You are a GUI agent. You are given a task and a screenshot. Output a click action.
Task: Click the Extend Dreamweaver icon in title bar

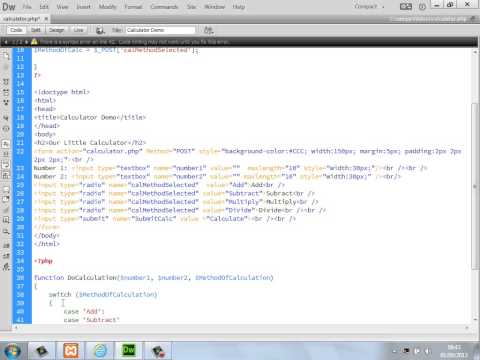click(406, 7)
